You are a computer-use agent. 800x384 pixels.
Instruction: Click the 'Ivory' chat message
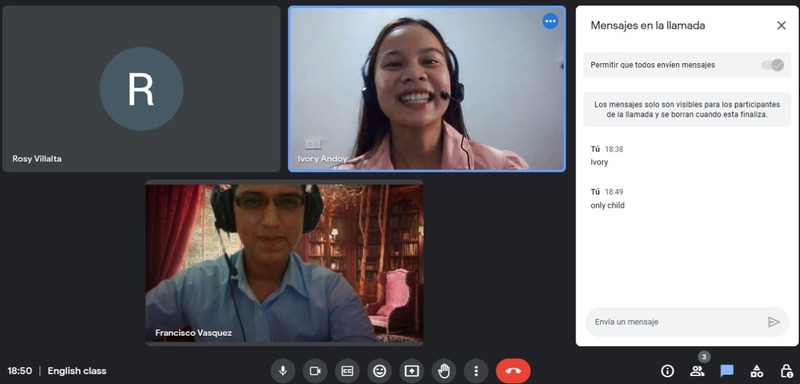pos(599,162)
